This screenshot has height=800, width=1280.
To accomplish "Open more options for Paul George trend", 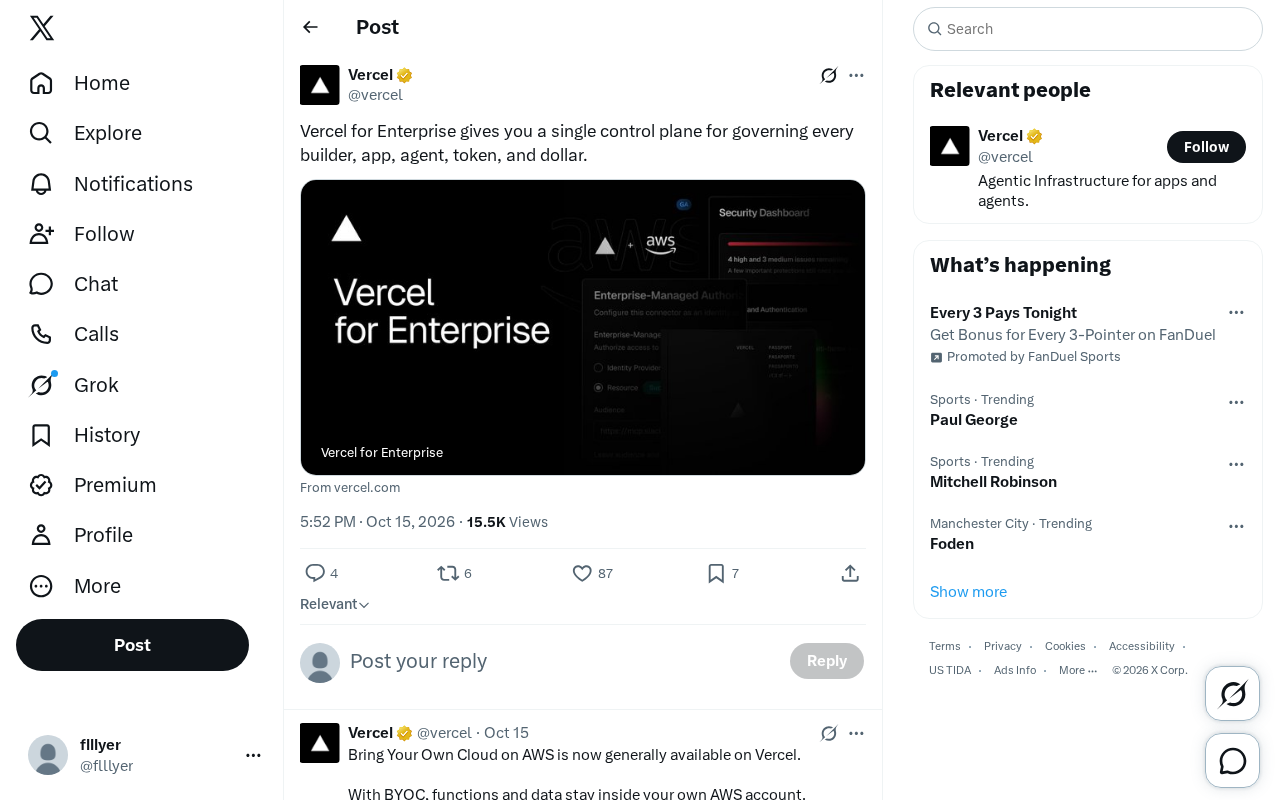I will point(1236,402).
